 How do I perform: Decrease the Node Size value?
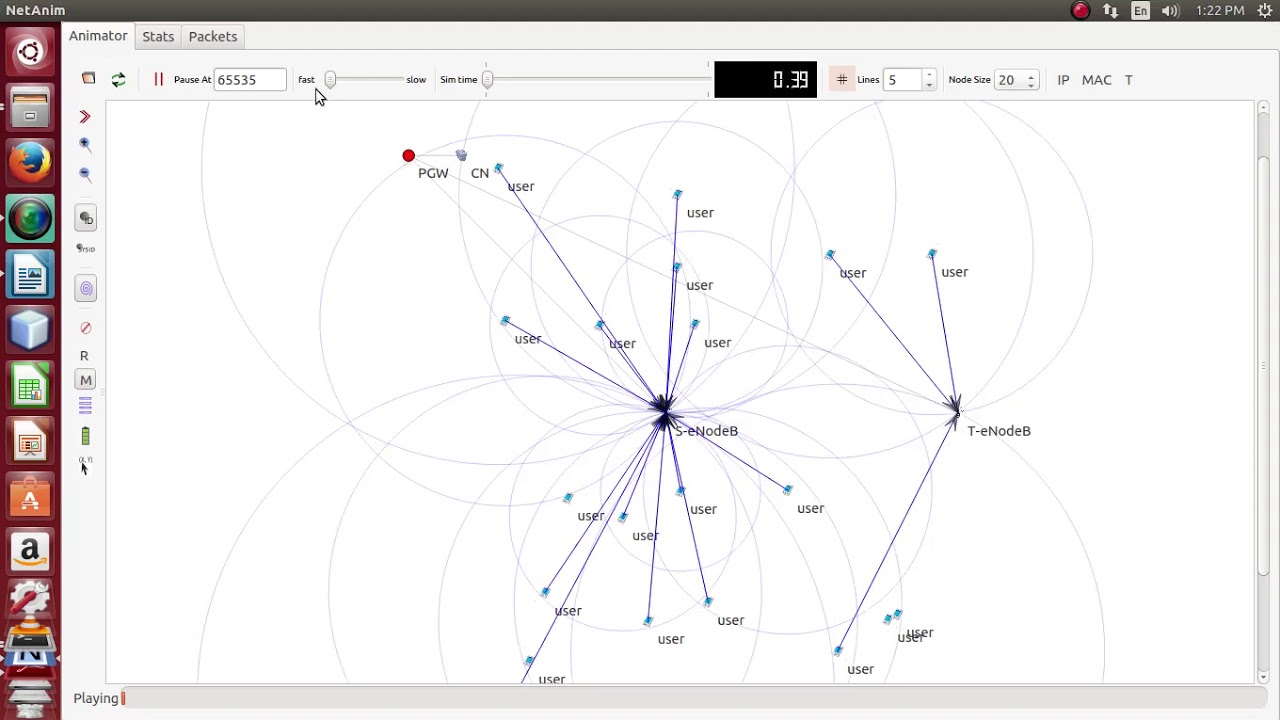[1031, 85]
